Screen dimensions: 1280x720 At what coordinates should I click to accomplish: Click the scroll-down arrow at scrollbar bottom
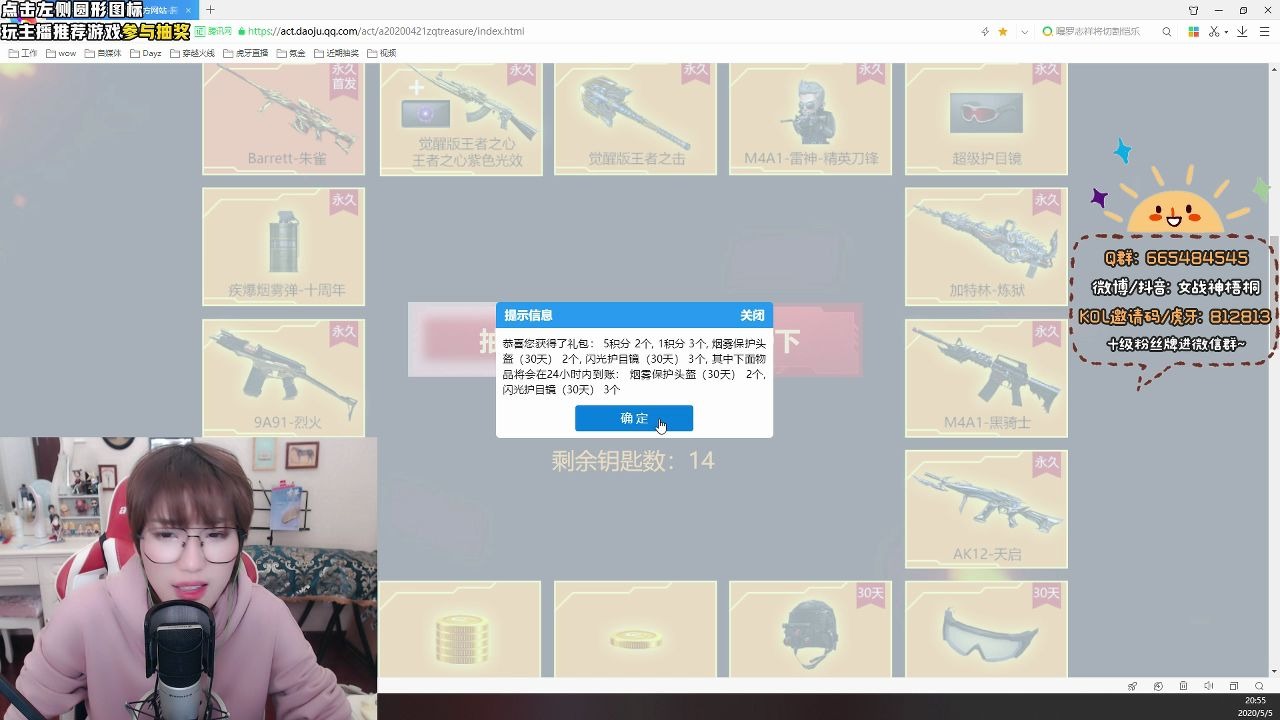pyautogui.click(x=1274, y=672)
